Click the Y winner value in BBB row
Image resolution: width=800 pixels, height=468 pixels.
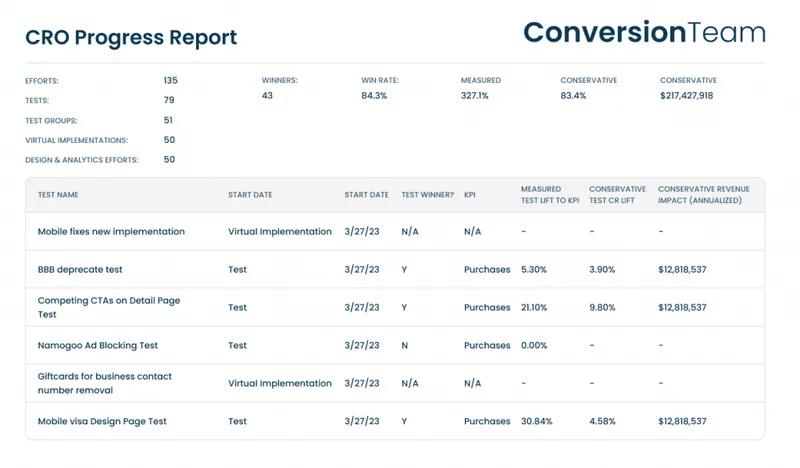pos(404,269)
